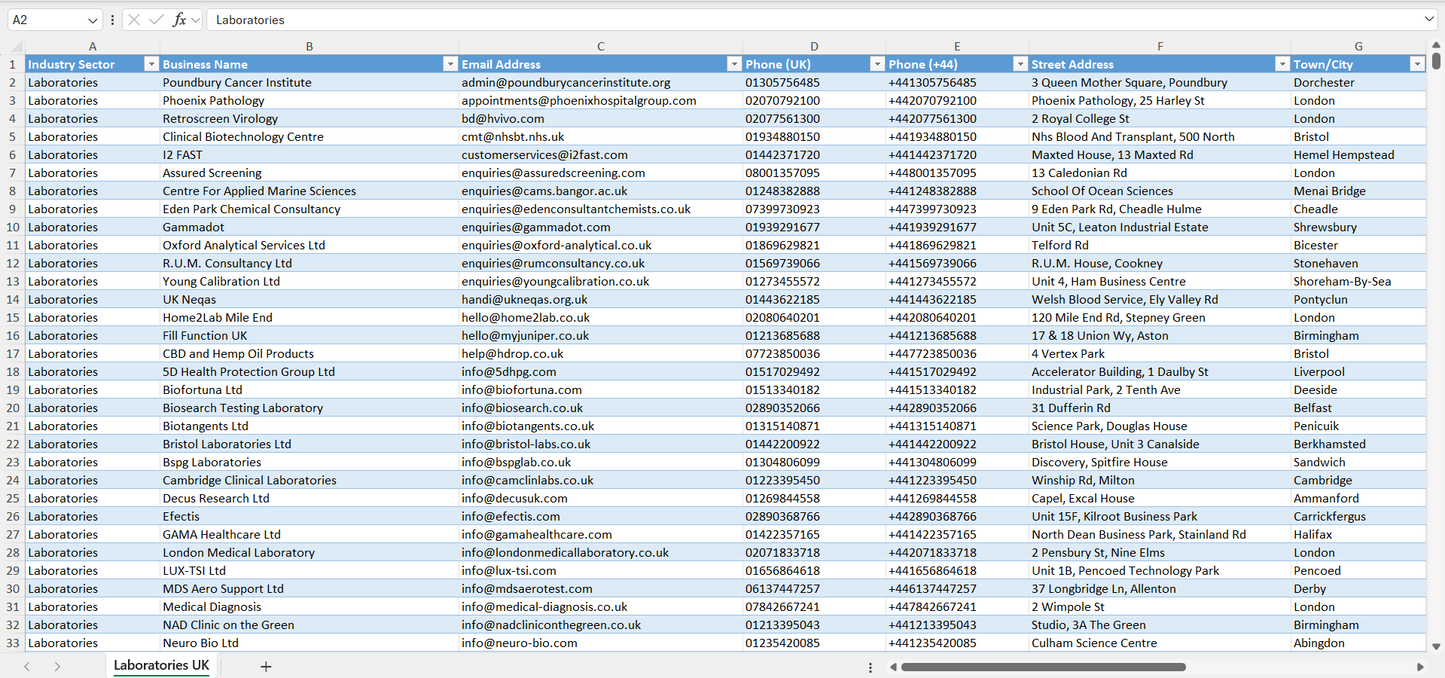The height and width of the screenshot is (678, 1445).
Task: Select phone 01517029492 cell
Action: coord(813,372)
